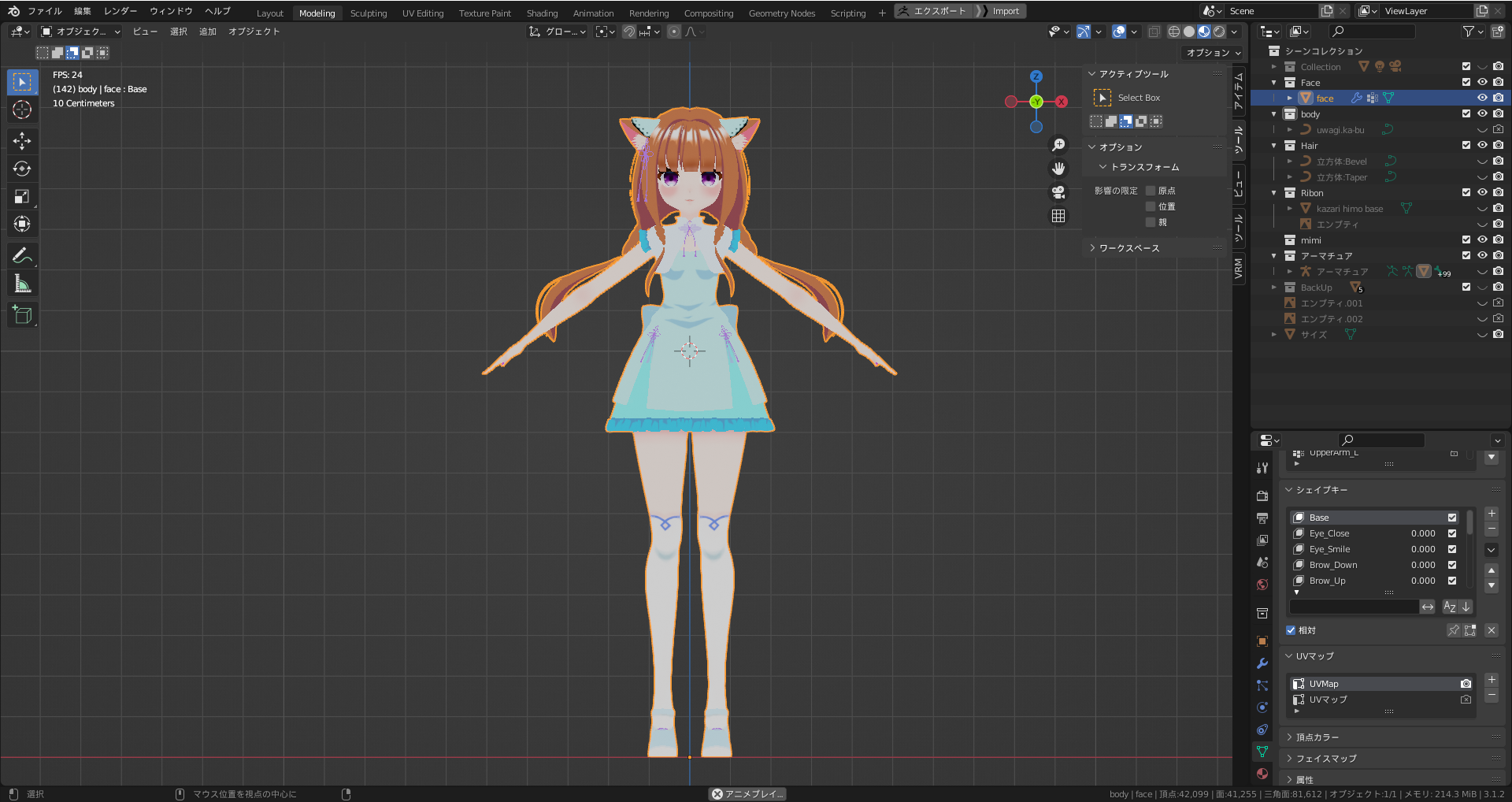
Task: Expand the ワークスペース panel
Action: click(x=1128, y=248)
